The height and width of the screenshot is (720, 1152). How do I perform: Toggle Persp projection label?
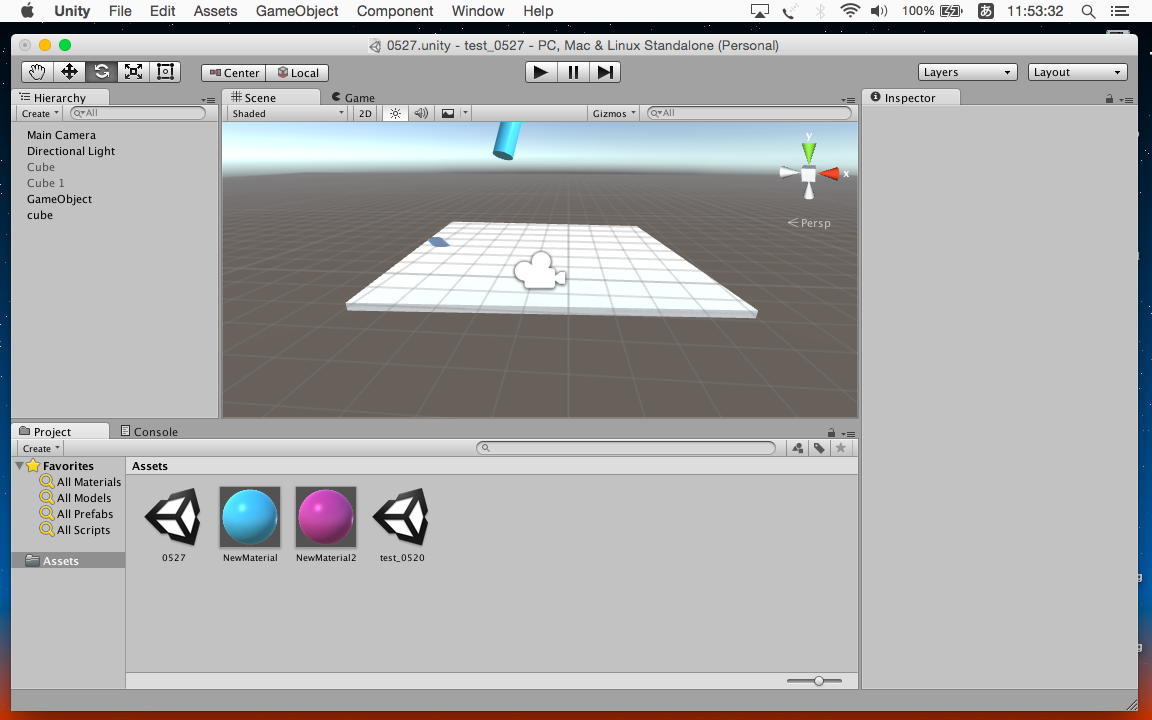[x=809, y=223]
